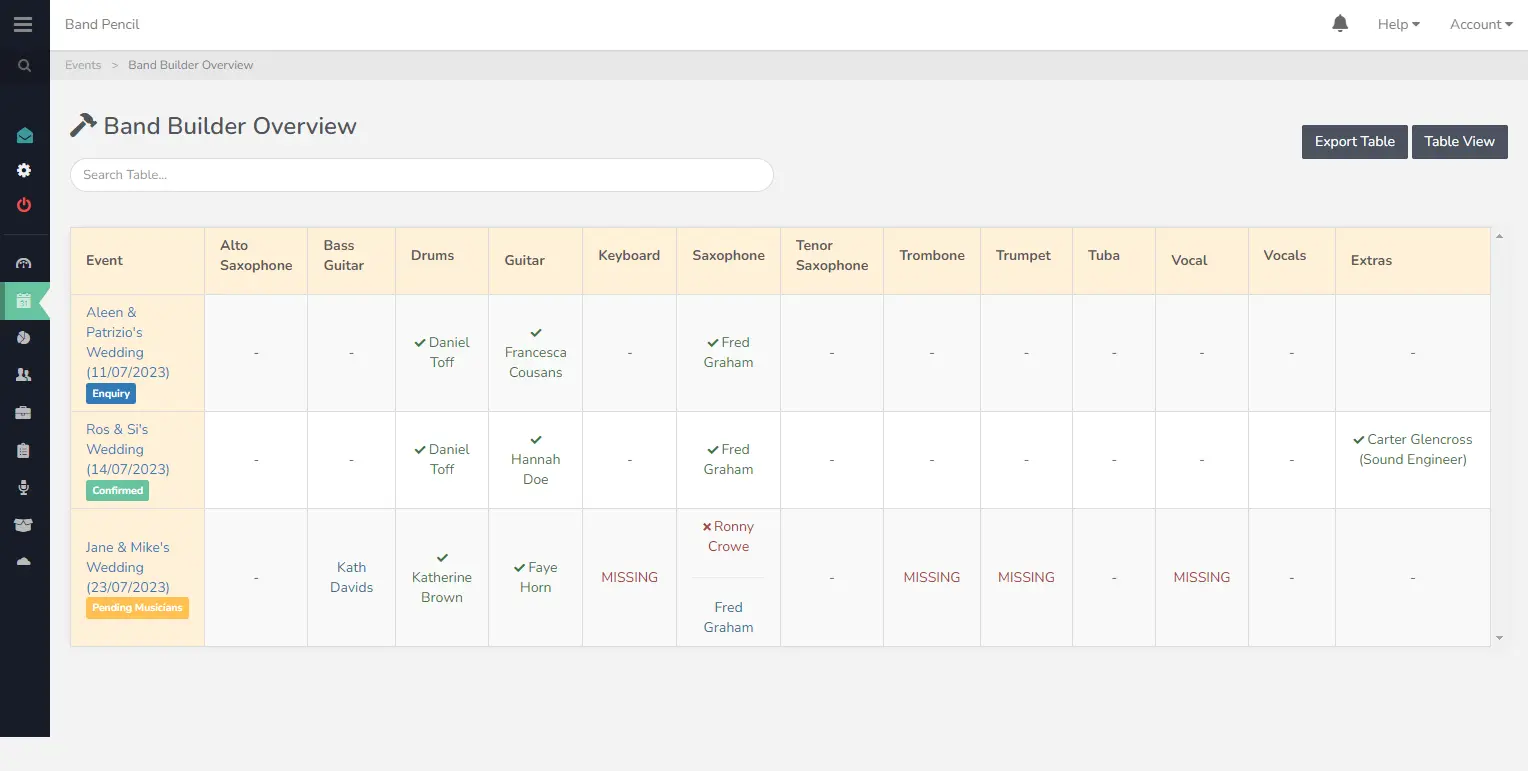Click MISSING in the Keyboard column
Viewport: 1528px width, 771px height.
[630, 577]
